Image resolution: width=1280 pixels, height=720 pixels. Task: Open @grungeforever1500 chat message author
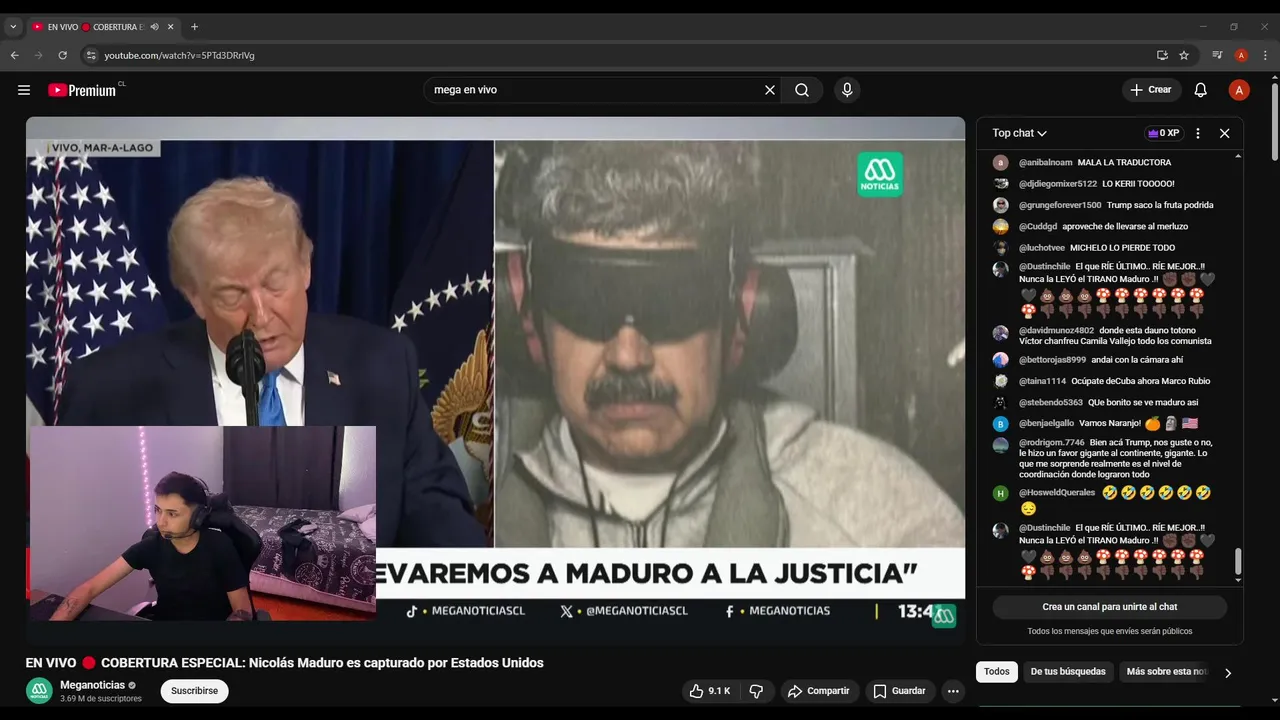pos(1060,205)
